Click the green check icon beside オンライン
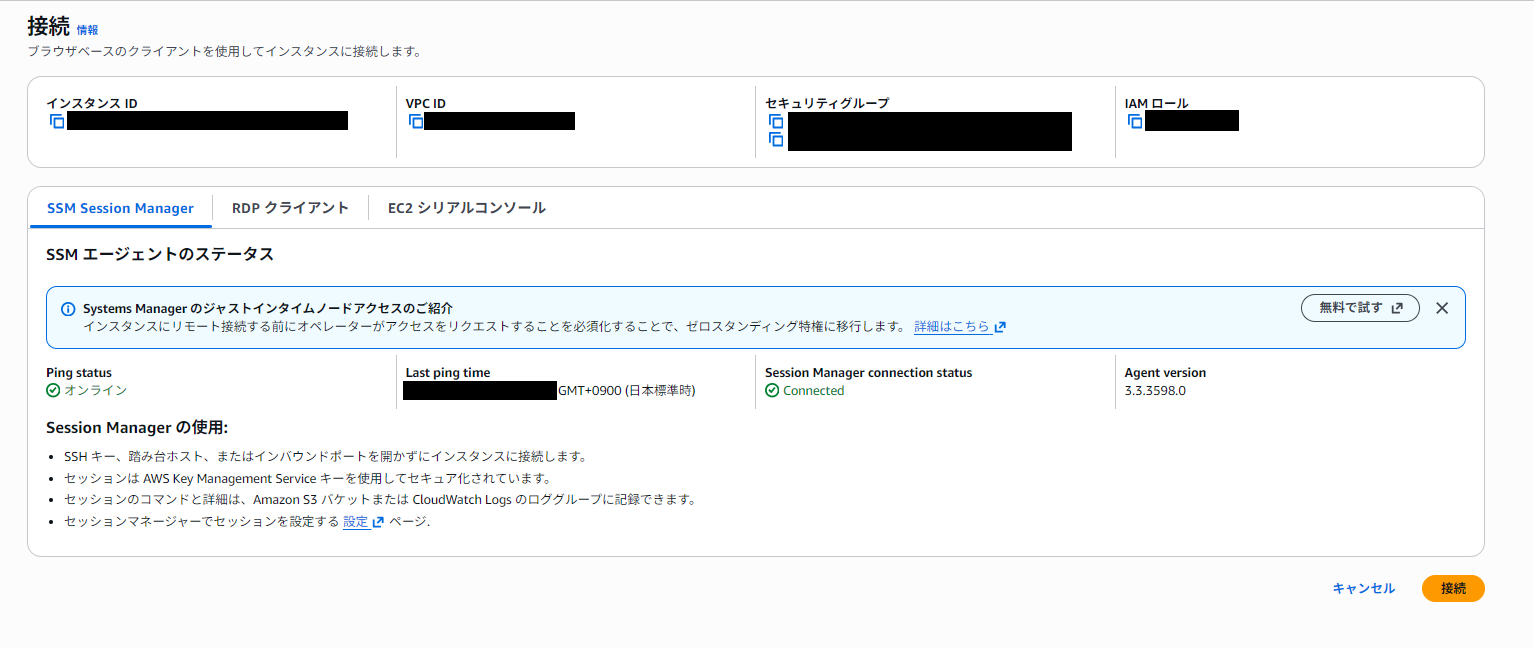Viewport: 1534px width, 648px height. coord(53,391)
